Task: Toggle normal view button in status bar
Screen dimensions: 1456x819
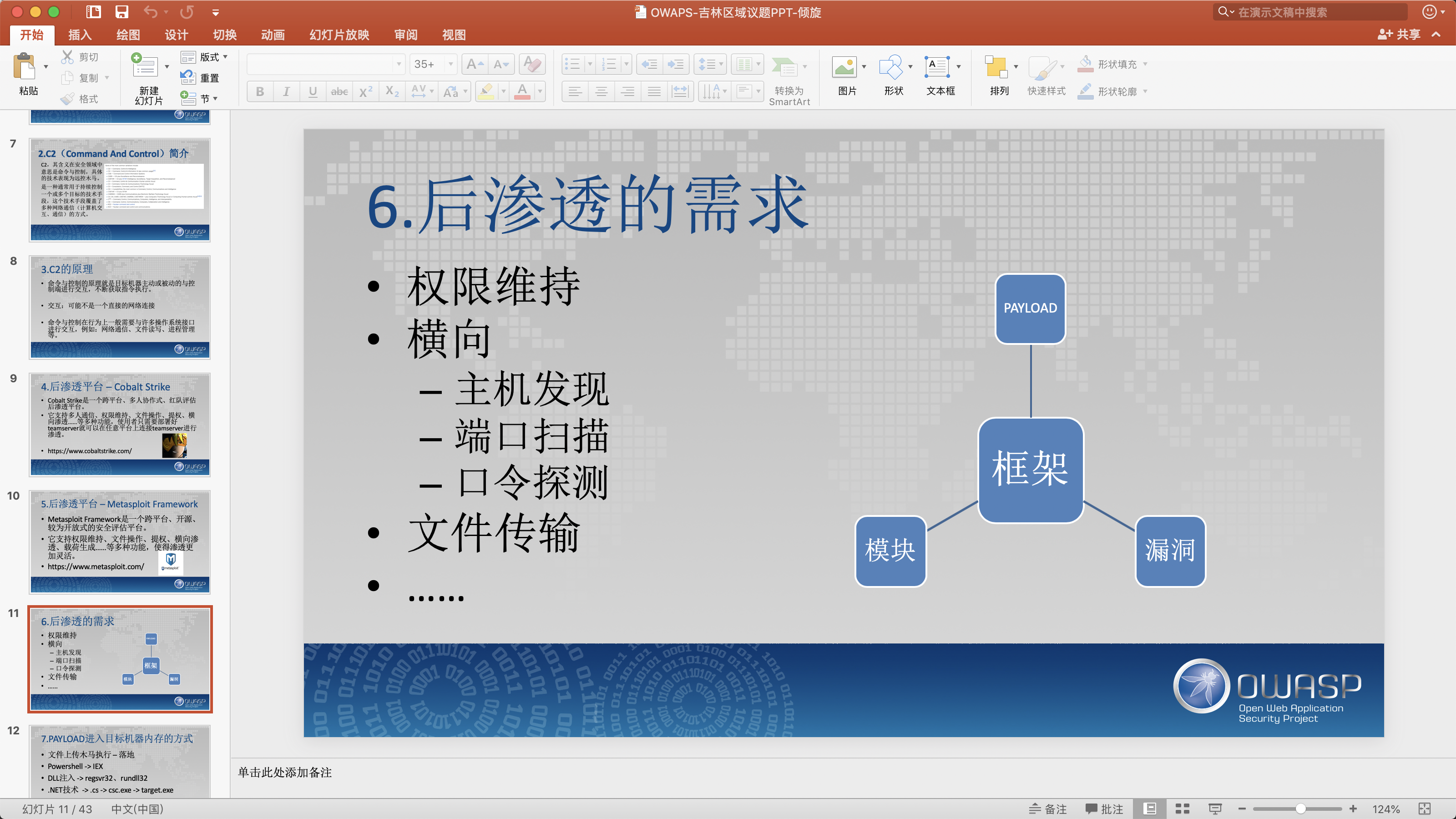Action: coord(1149,809)
